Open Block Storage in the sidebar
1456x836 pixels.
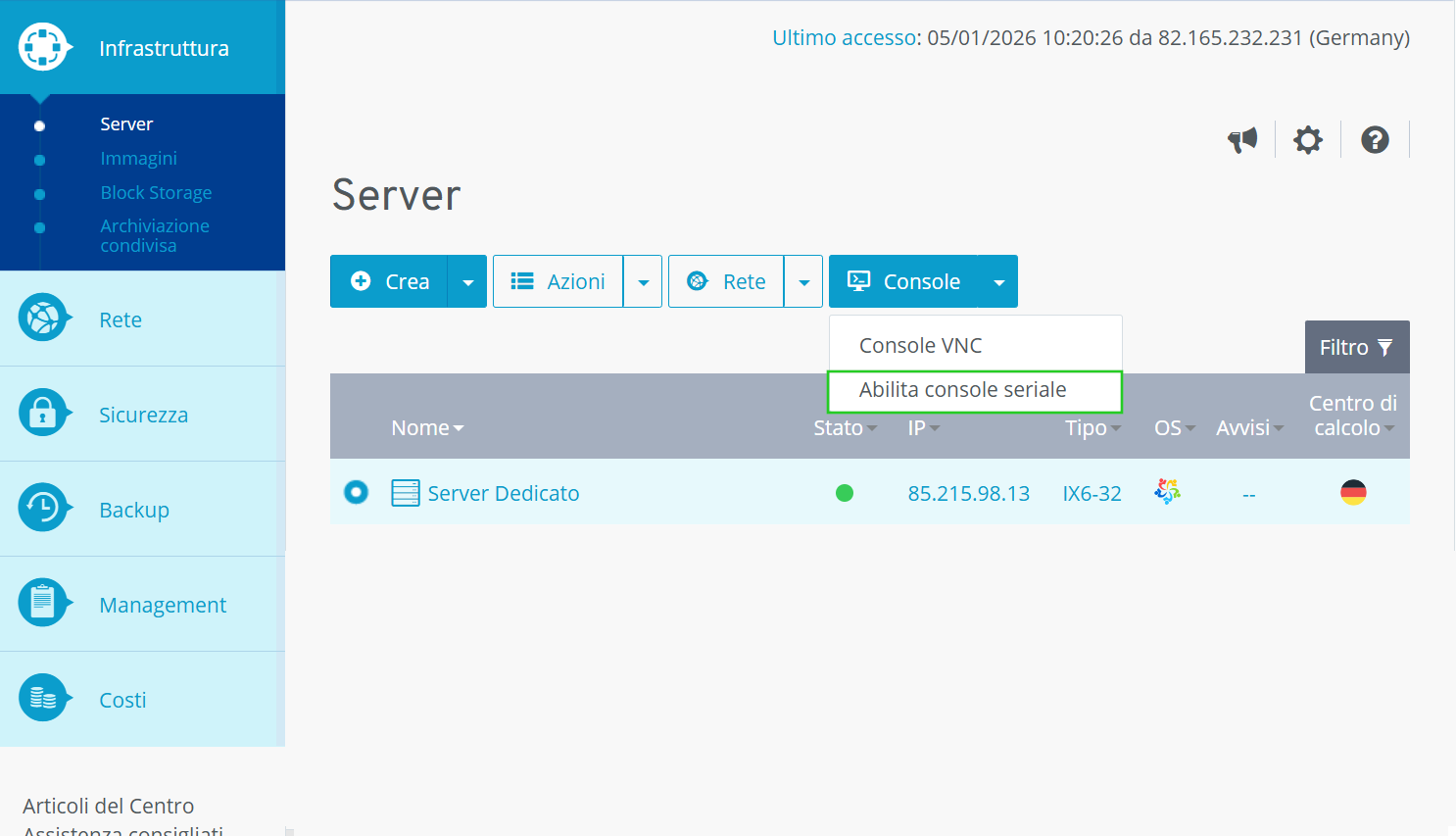(x=156, y=193)
